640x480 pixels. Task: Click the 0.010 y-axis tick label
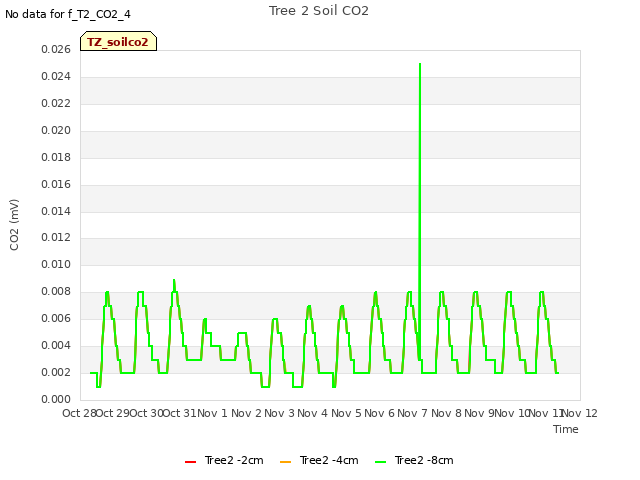[56, 264]
